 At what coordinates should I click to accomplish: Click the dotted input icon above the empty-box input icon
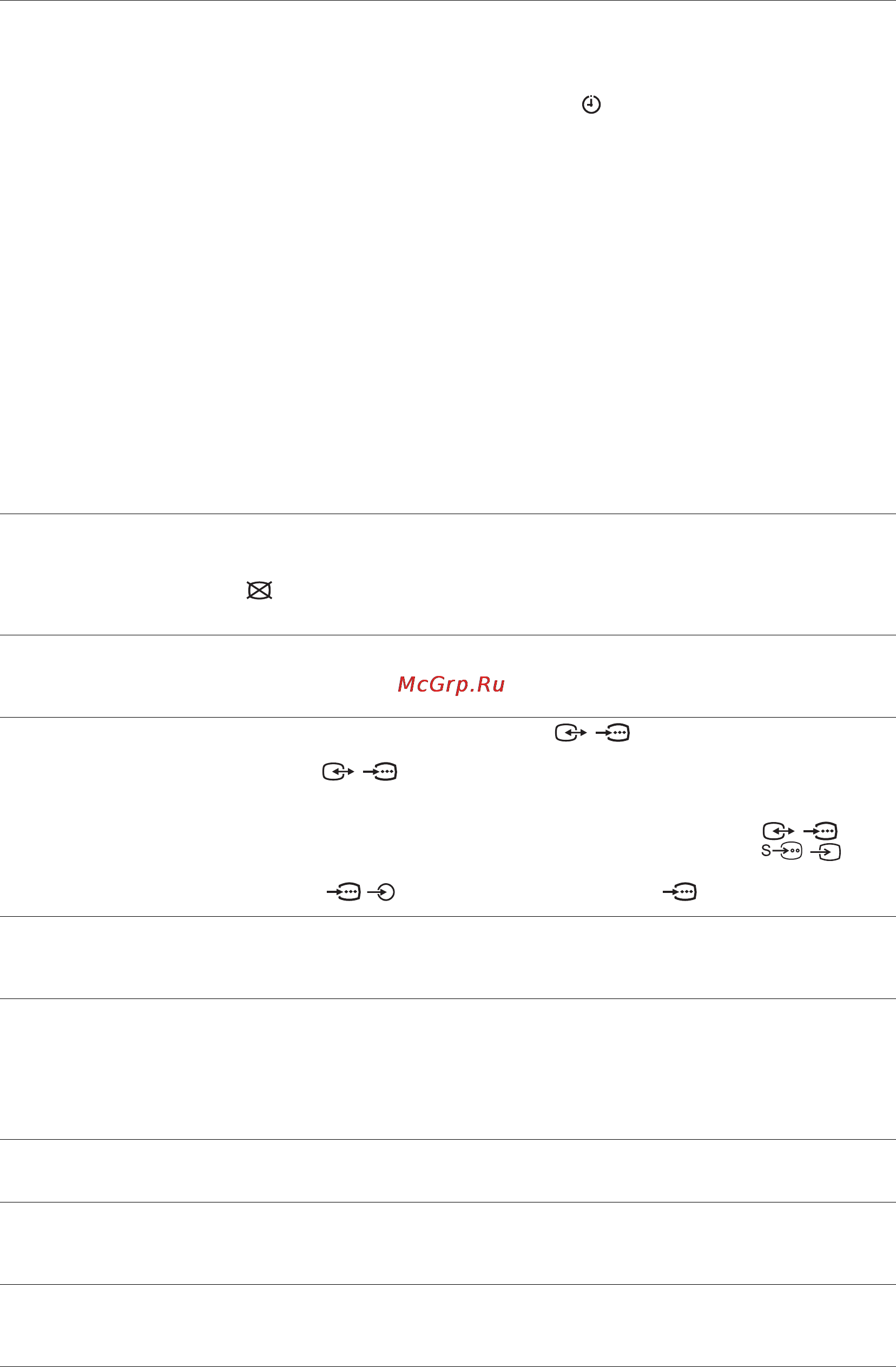point(820,831)
